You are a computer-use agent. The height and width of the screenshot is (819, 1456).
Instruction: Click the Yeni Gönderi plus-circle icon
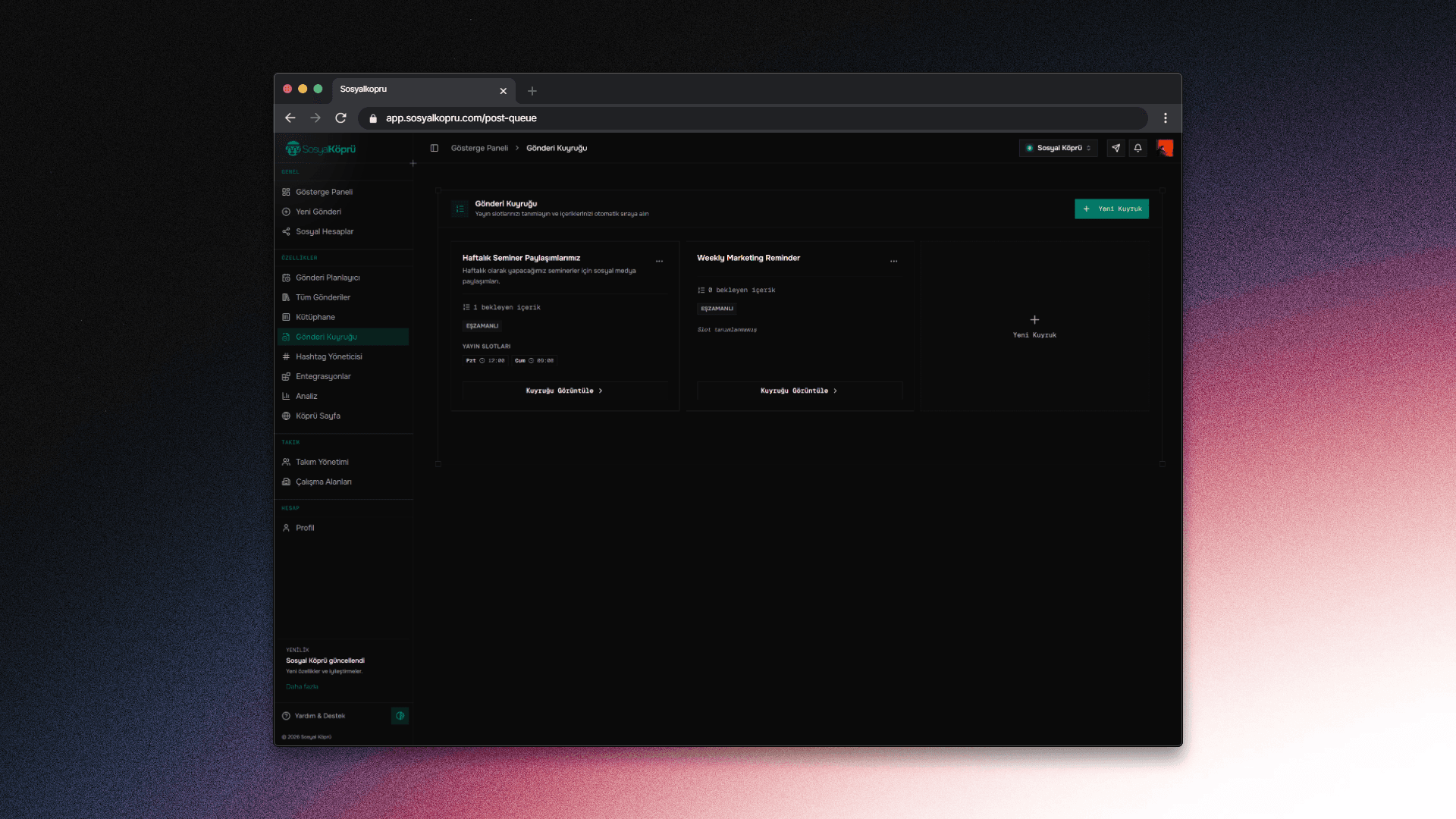[286, 212]
